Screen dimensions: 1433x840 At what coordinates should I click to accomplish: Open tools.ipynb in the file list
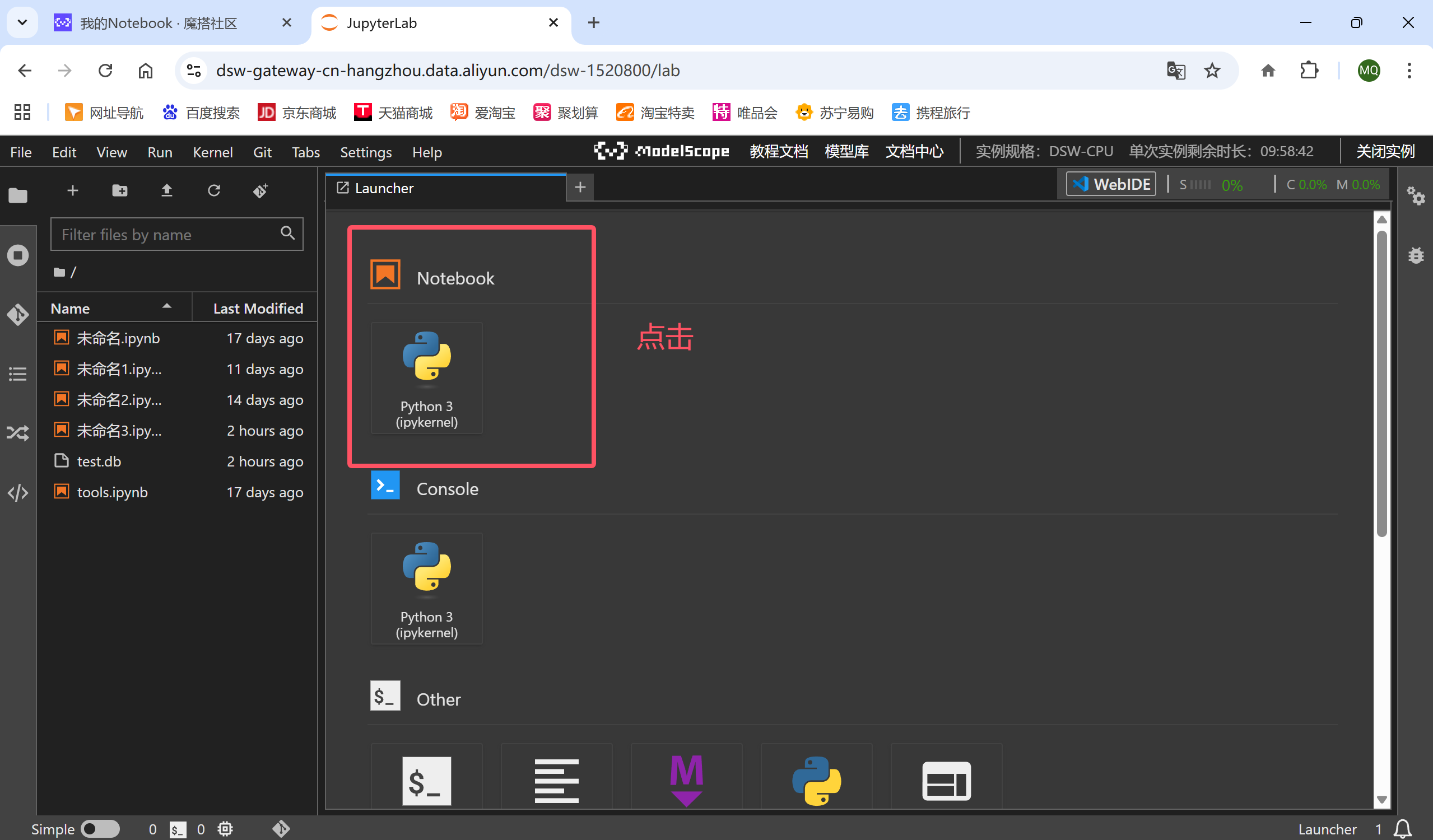pyautogui.click(x=112, y=492)
